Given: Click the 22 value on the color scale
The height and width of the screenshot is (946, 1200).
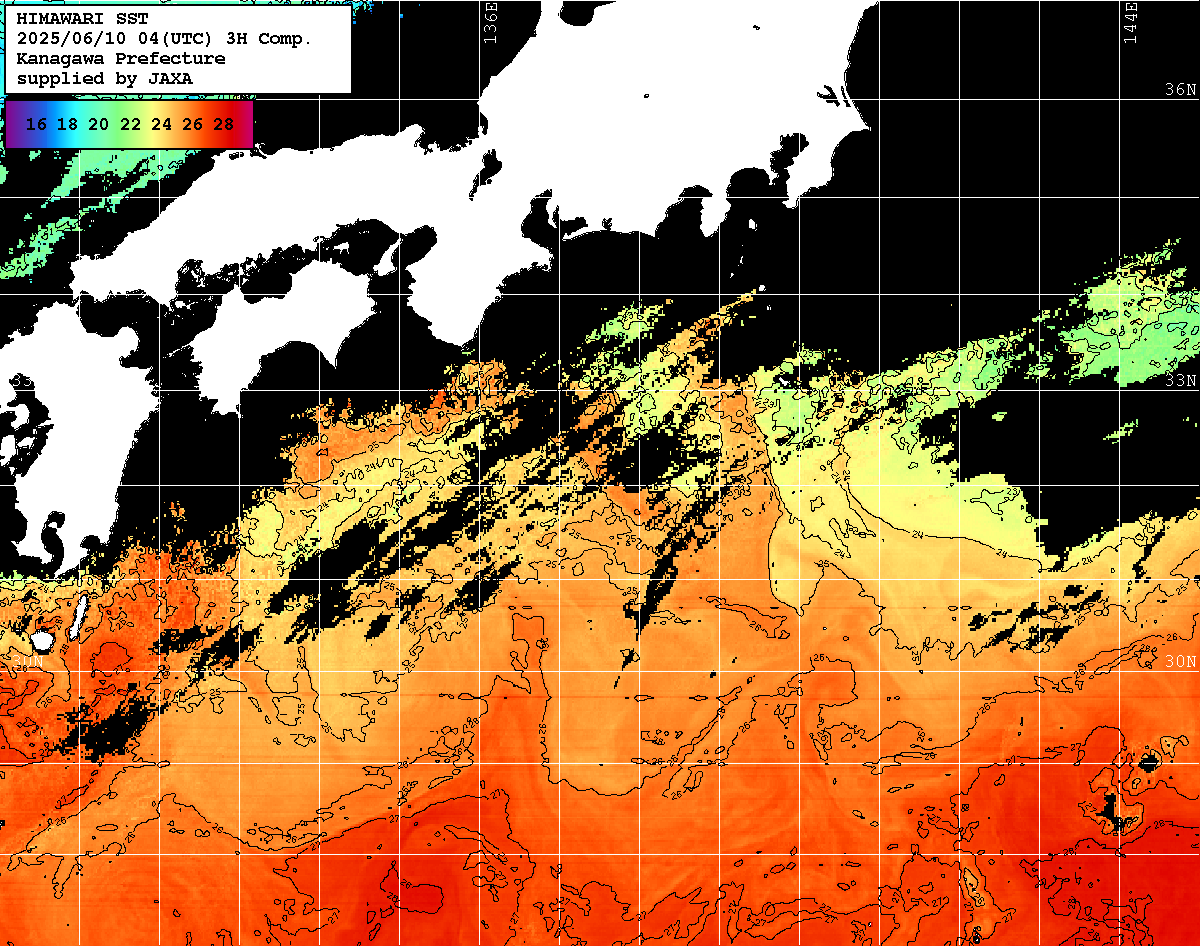Looking at the screenshot, I should click(x=130, y=124).
